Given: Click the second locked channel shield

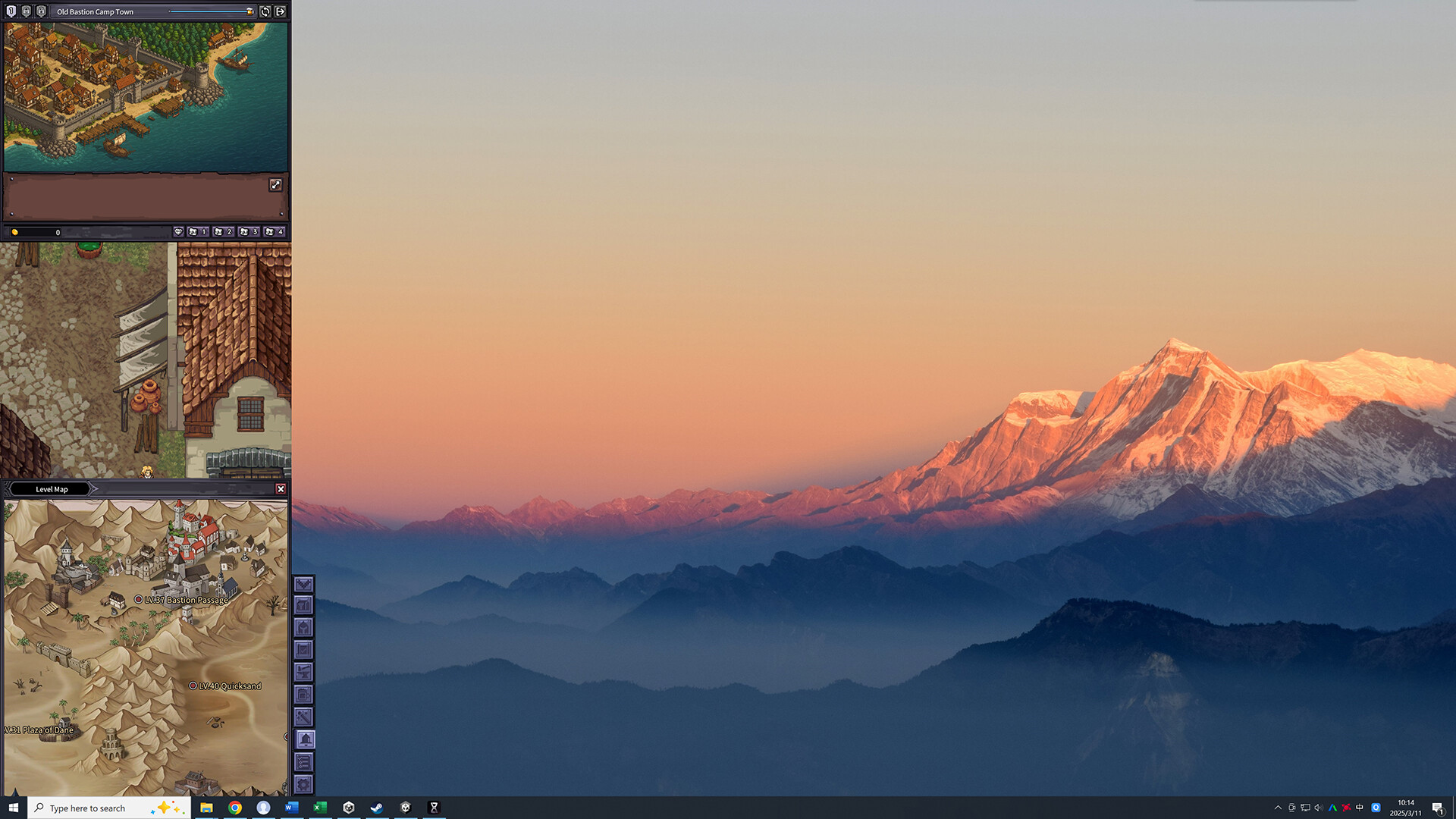Looking at the screenshot, I should 42,11.
